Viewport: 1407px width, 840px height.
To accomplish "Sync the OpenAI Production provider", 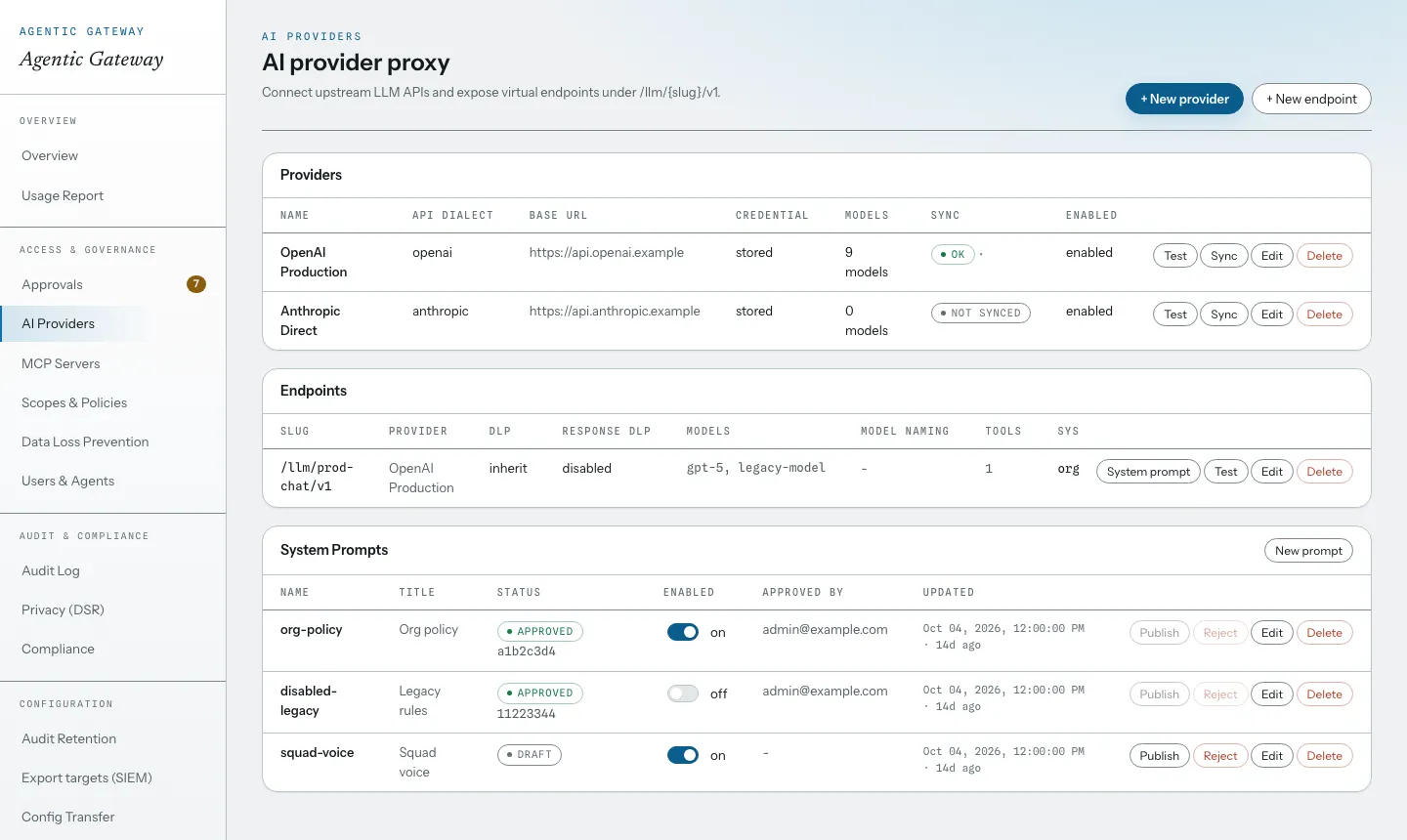I will (1224, 256).
